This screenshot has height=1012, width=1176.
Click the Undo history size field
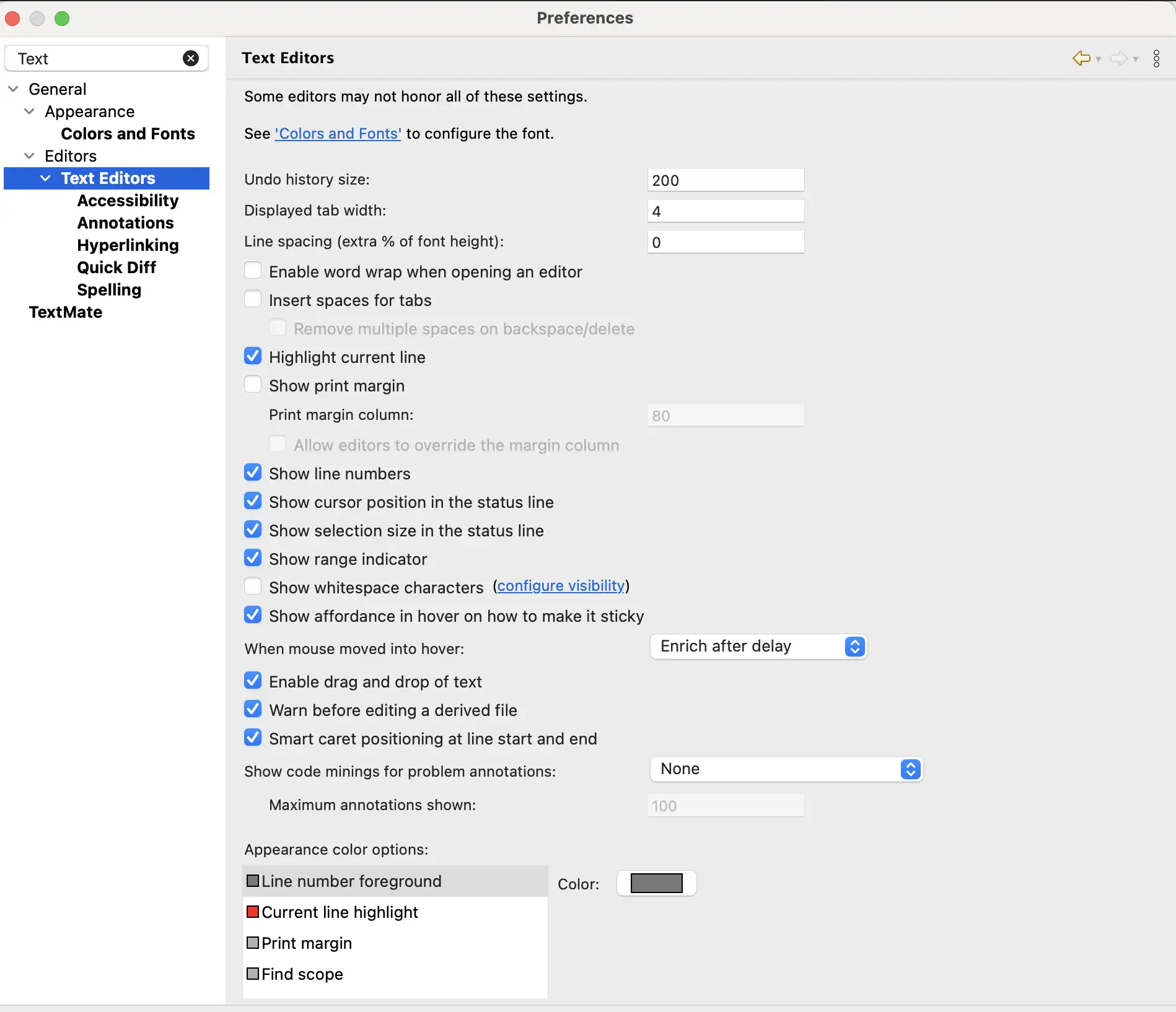726,180
